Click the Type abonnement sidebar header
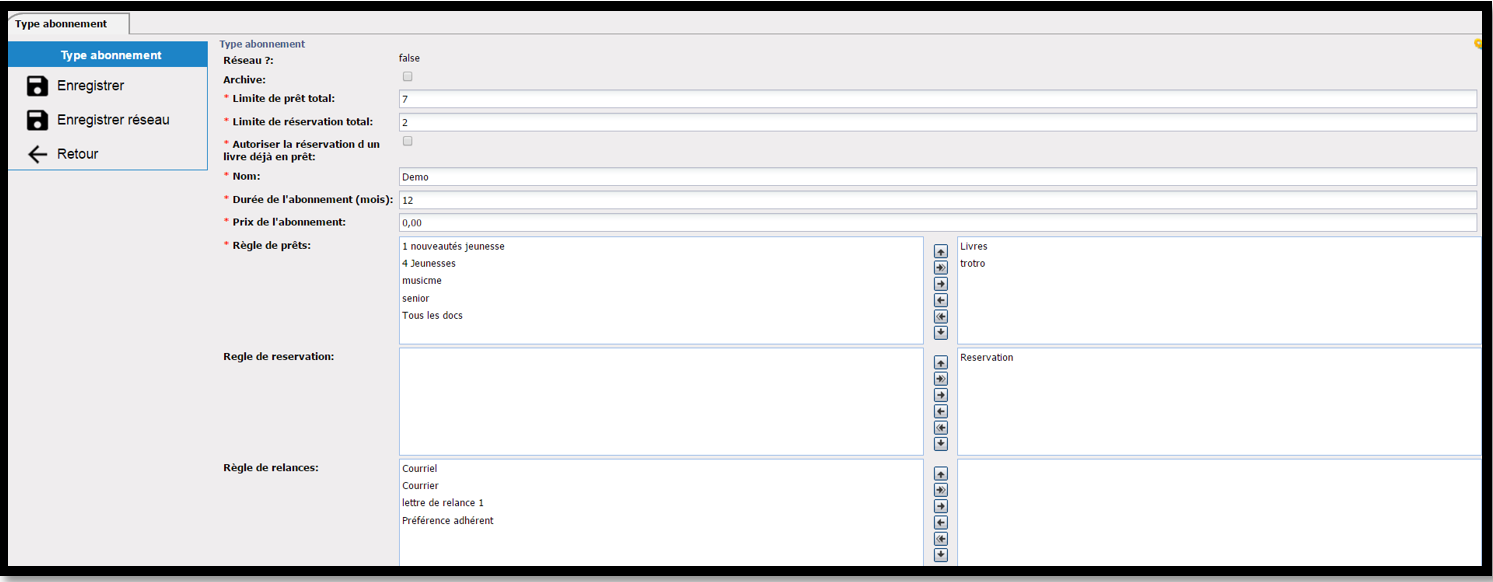1493x582 pixels. click(108, 55)
